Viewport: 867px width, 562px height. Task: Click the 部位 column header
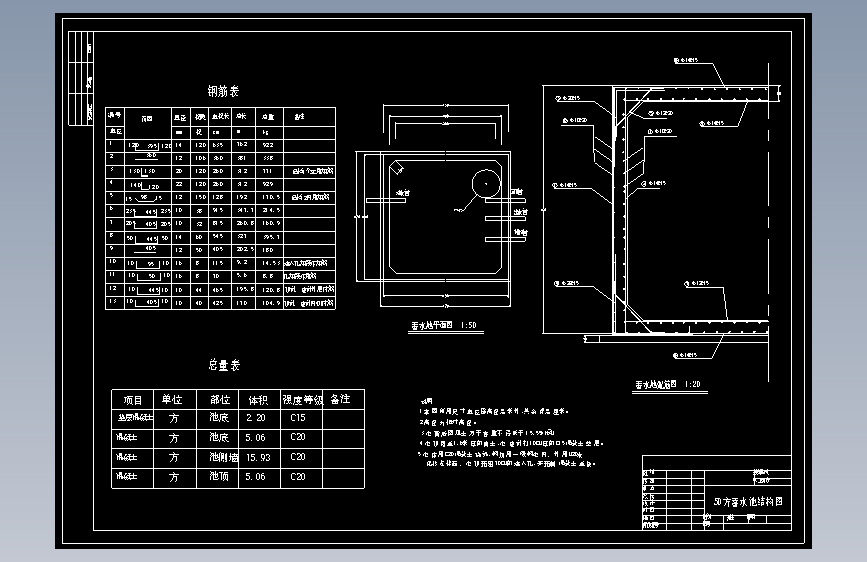tap(220, 399)
